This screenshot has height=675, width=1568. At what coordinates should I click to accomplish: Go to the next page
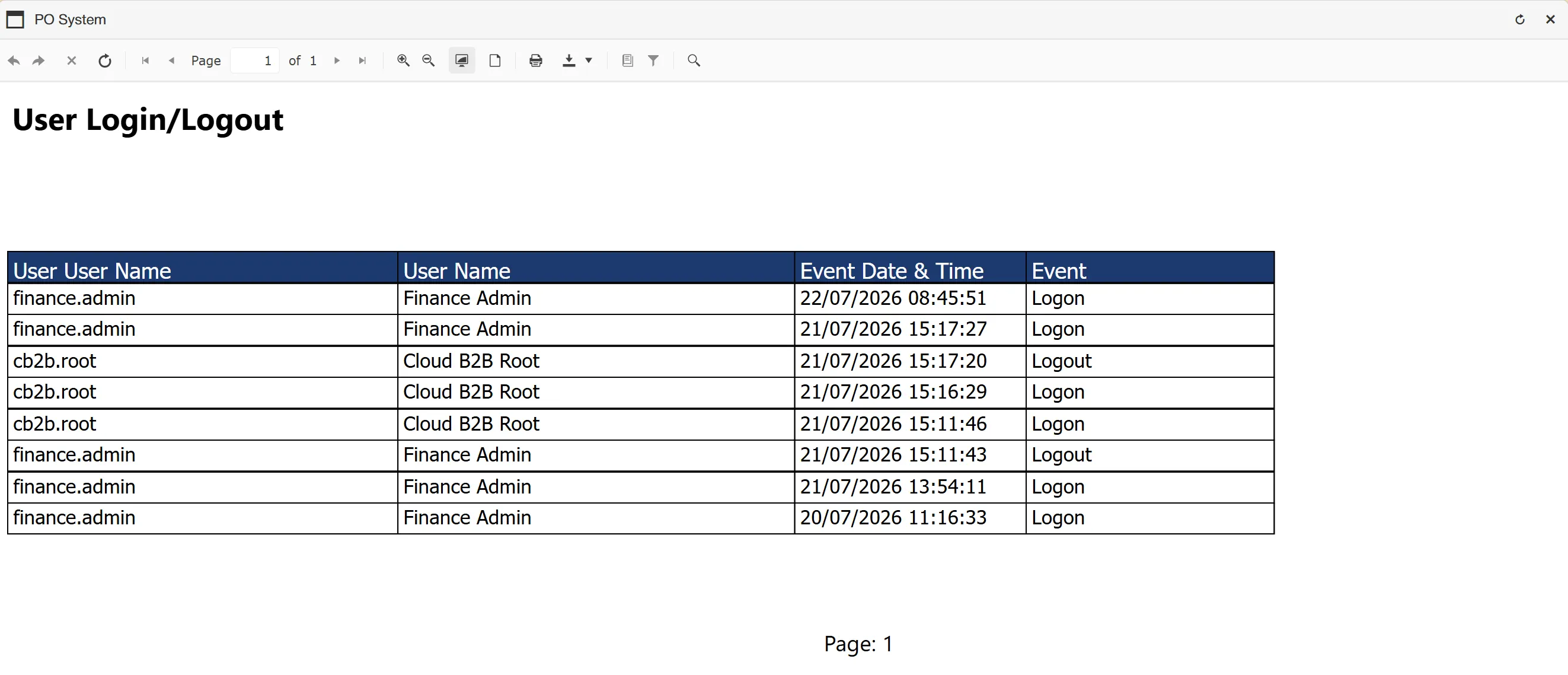[x=337, y=61]
